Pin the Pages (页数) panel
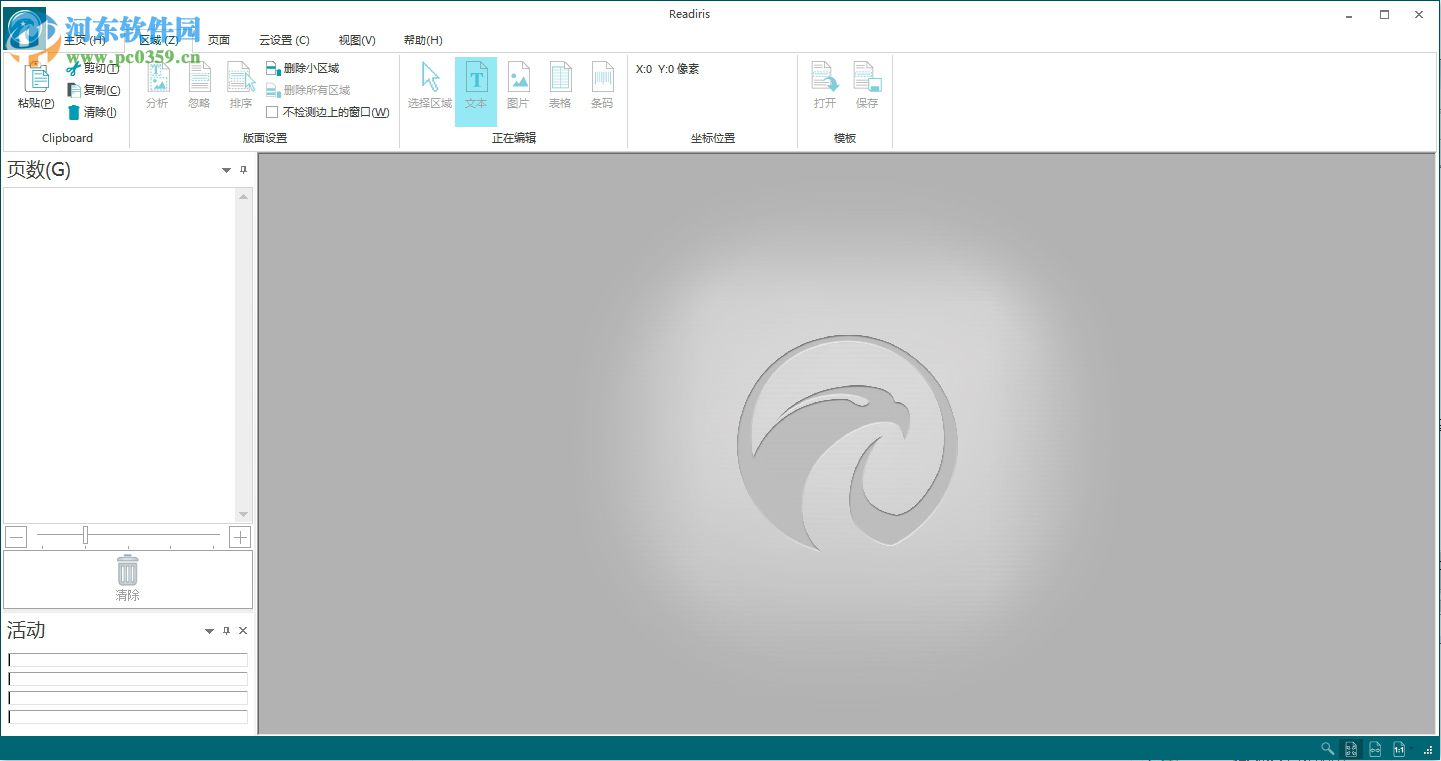The width and height of the screenshot is (1441, 761). [x=243, y=171]
